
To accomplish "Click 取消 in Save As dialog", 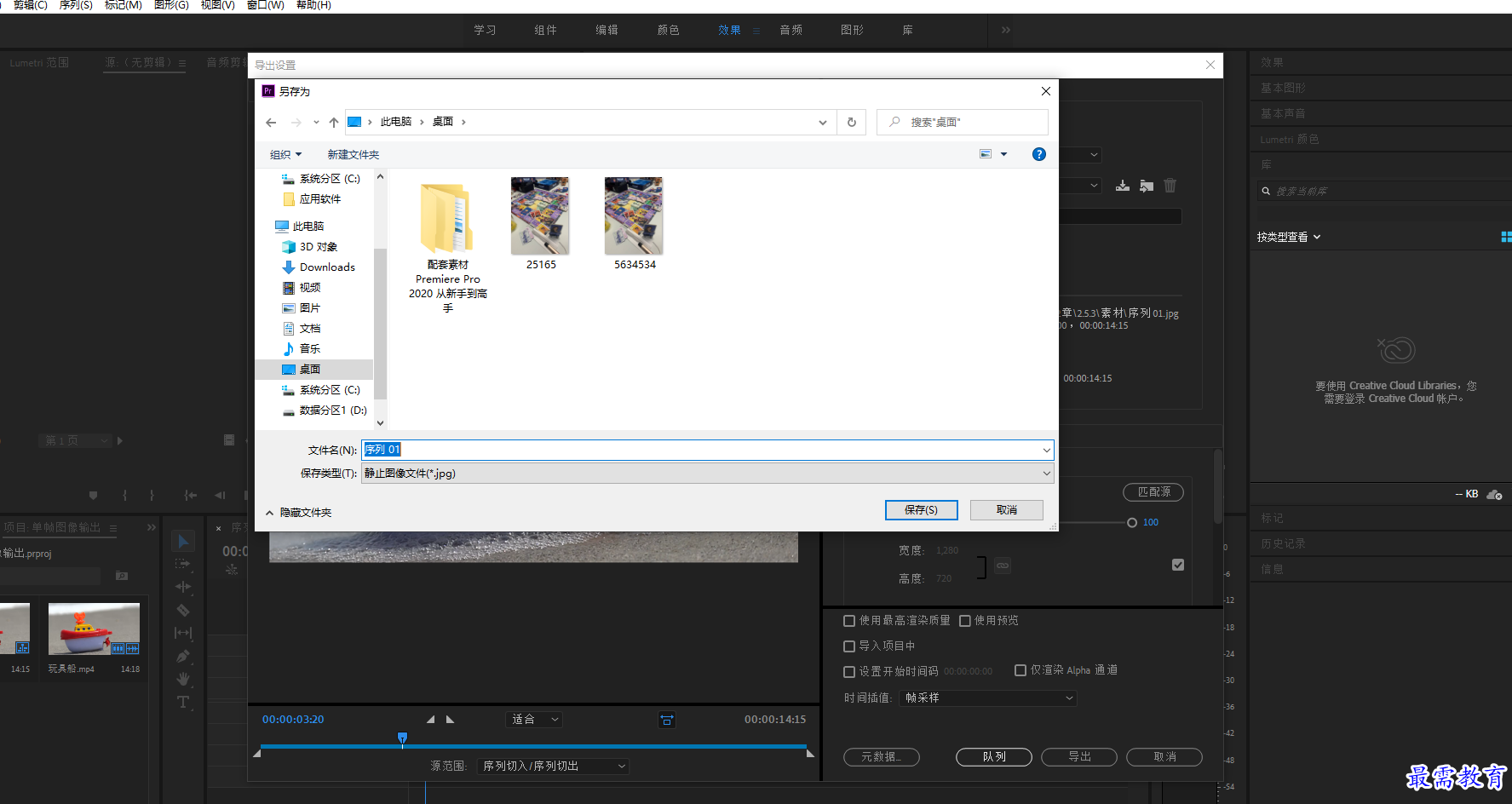I will click(x=1007, y=510).
